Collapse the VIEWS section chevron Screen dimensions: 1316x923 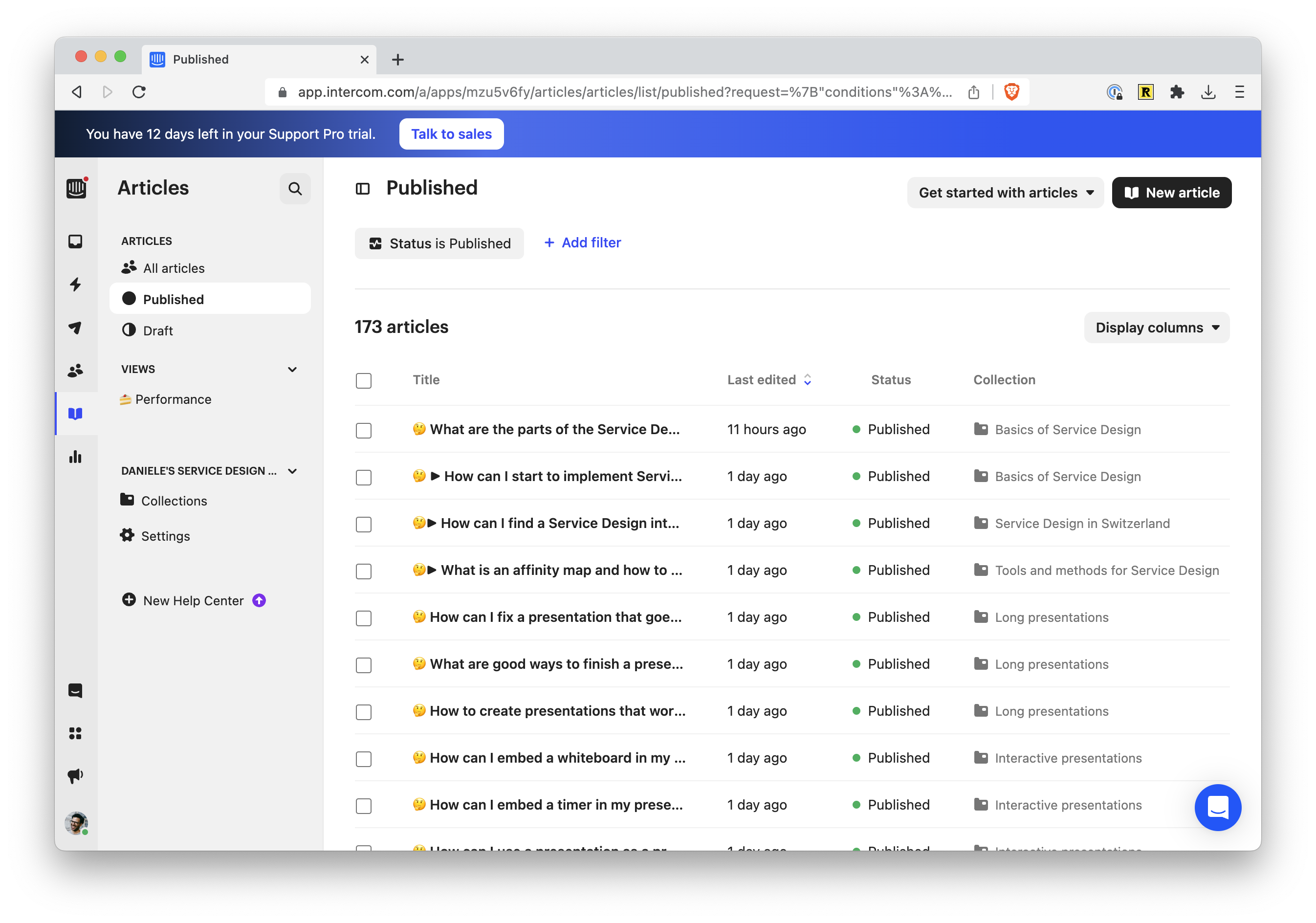pos(292,369)
